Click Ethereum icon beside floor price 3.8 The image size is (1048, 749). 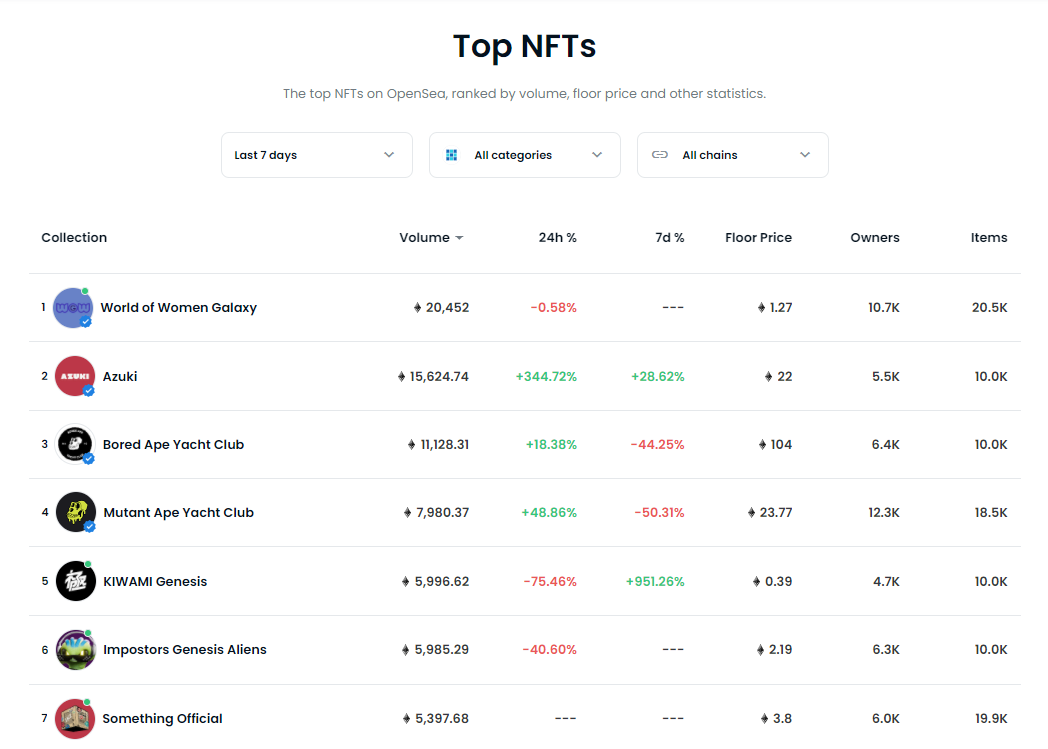[765, 719]
